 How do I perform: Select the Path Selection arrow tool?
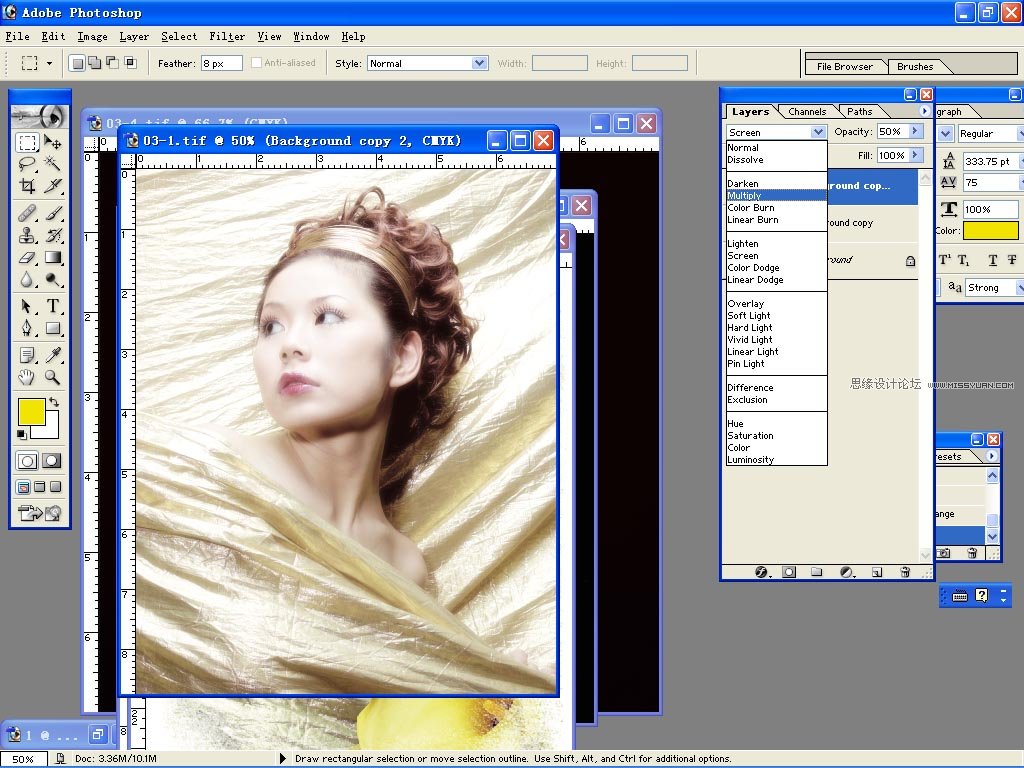pos(27,306)
